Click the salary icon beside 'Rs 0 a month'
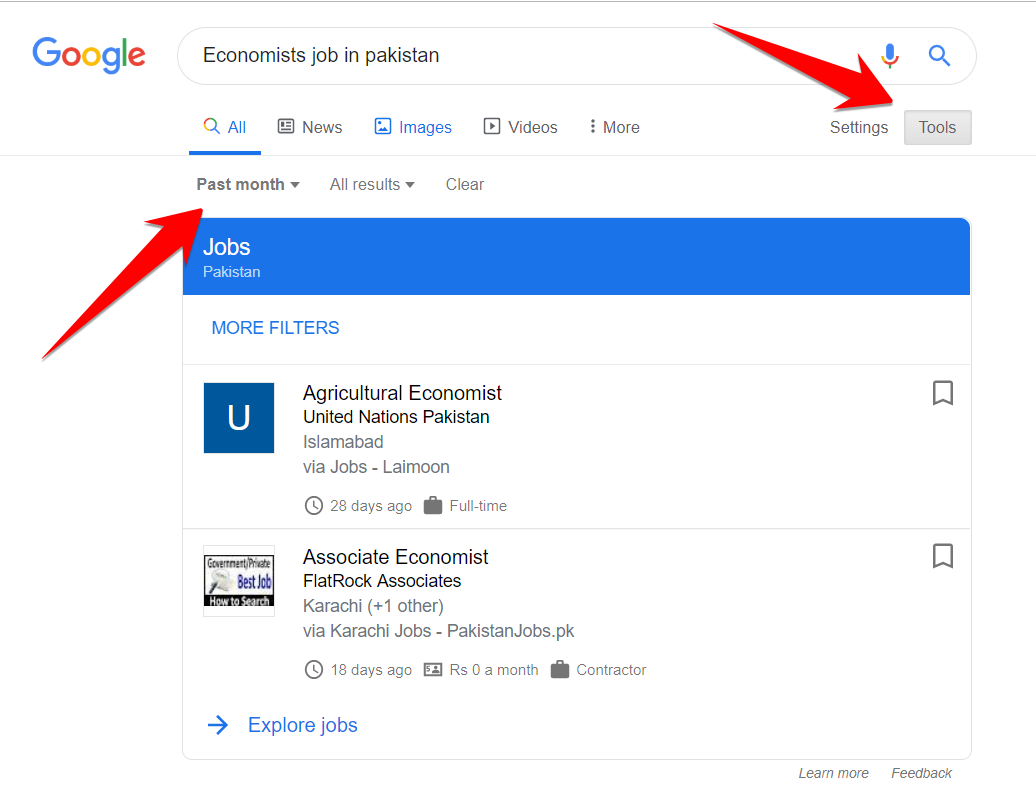This screenshot has height=797, width=1036. [x=433, y=669]
